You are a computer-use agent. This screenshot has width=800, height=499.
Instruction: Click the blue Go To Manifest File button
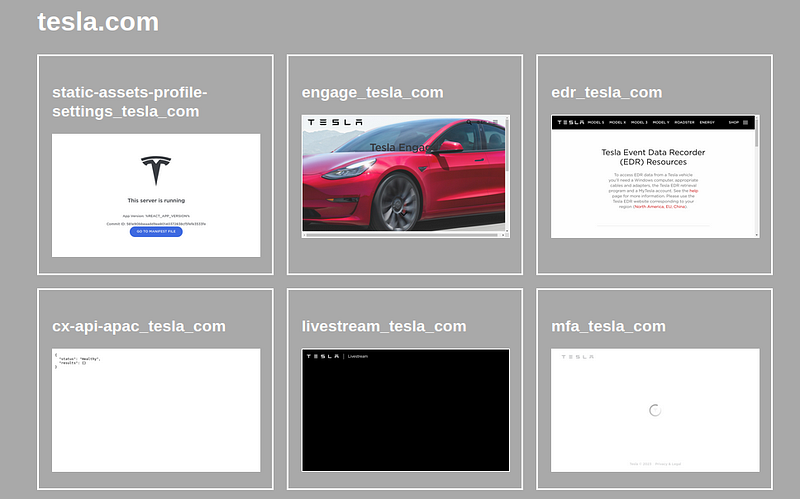[x=156, y=232]
